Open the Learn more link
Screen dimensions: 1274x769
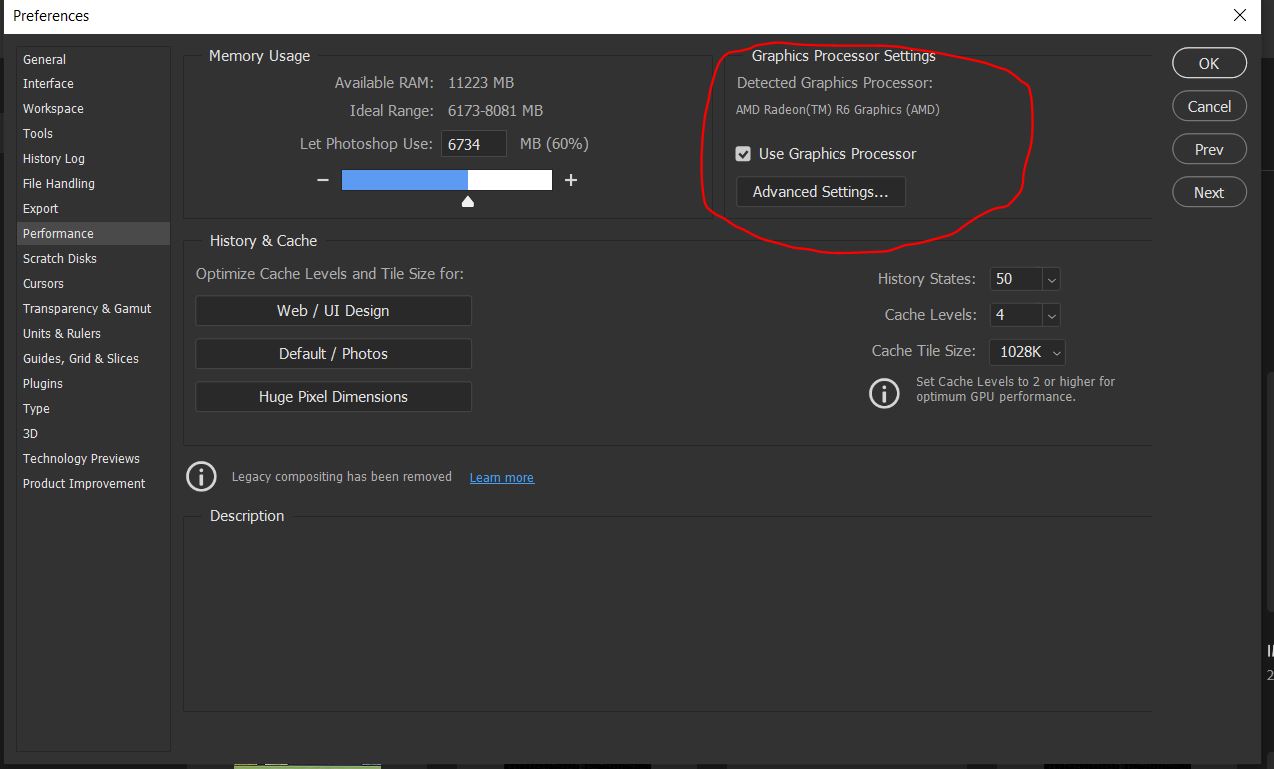point(501,477)
